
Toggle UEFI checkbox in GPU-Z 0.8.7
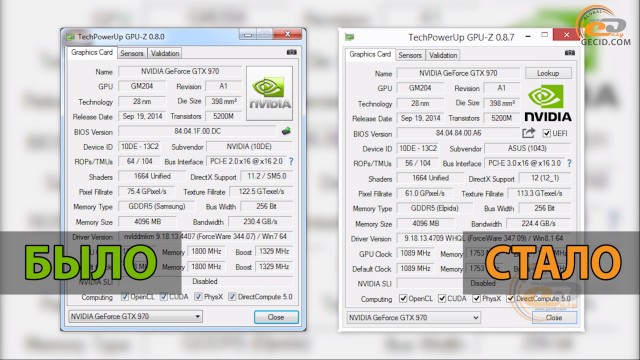point(547,133)
